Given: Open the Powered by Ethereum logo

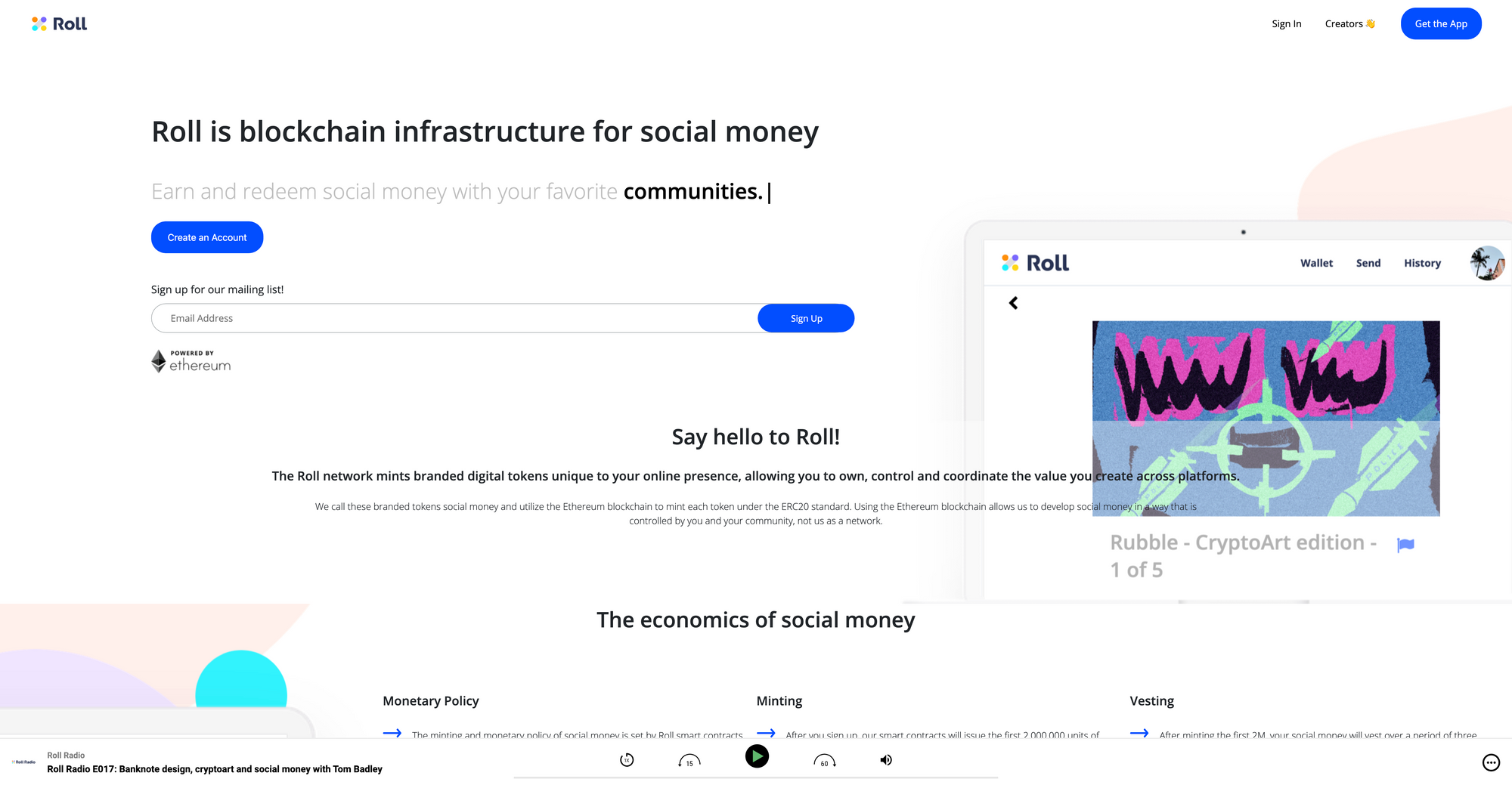Looking at the screenshot, I should coord(191,361).
